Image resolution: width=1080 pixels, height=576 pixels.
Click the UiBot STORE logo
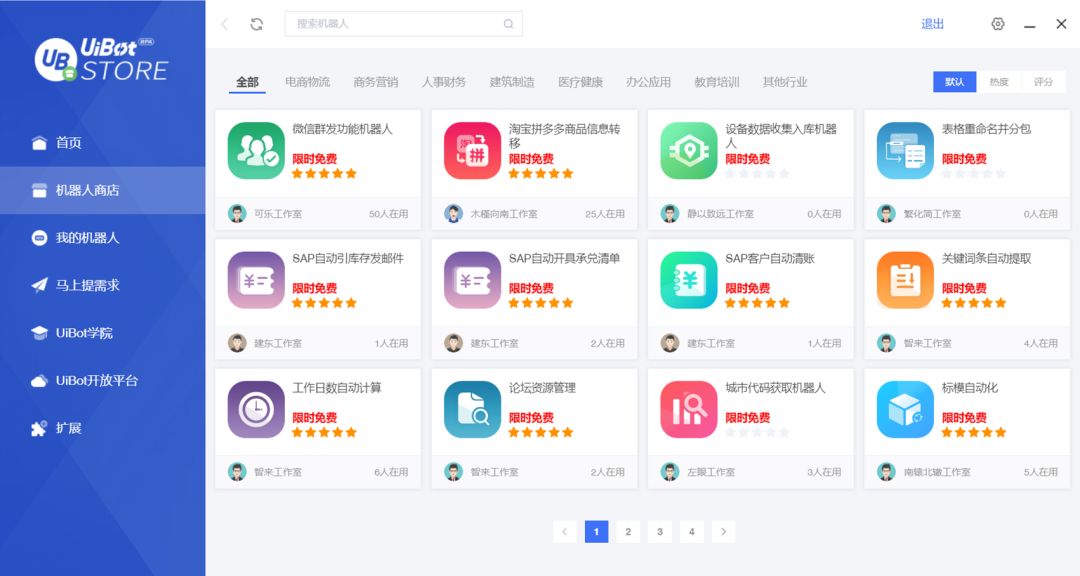(x=101, y=59)
